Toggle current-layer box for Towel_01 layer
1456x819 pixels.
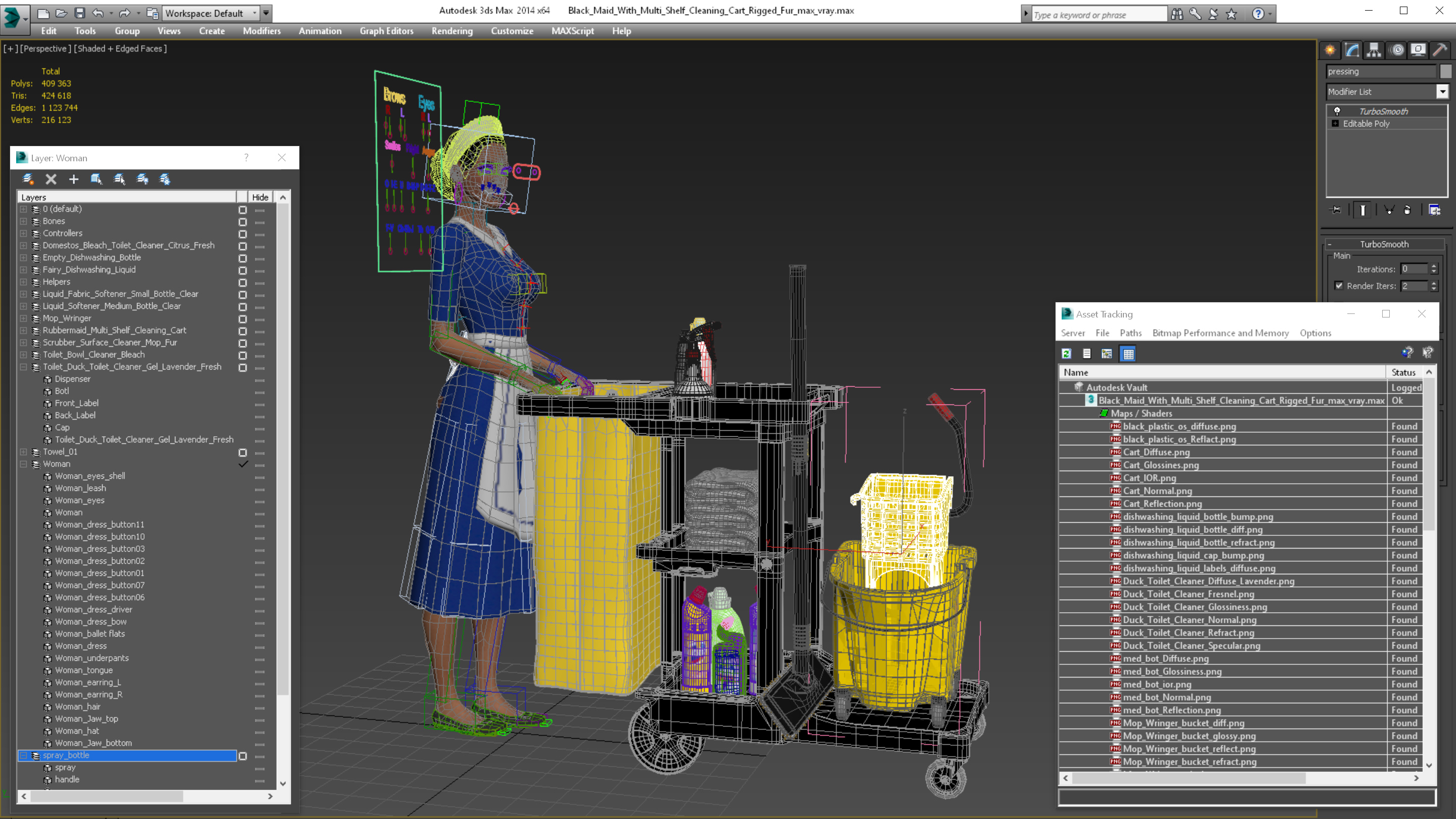[x=243, y=453]
